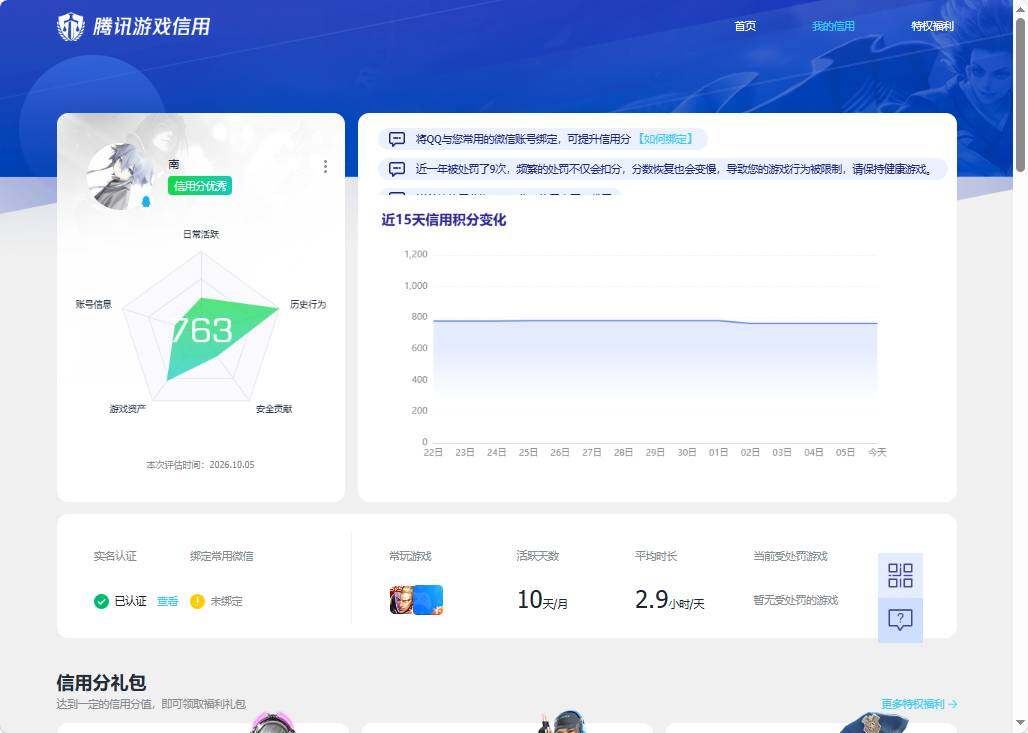This screenshot has height=733, width=1028.
Task: Click the user avatar picture
Action: (x=119, y=176)
